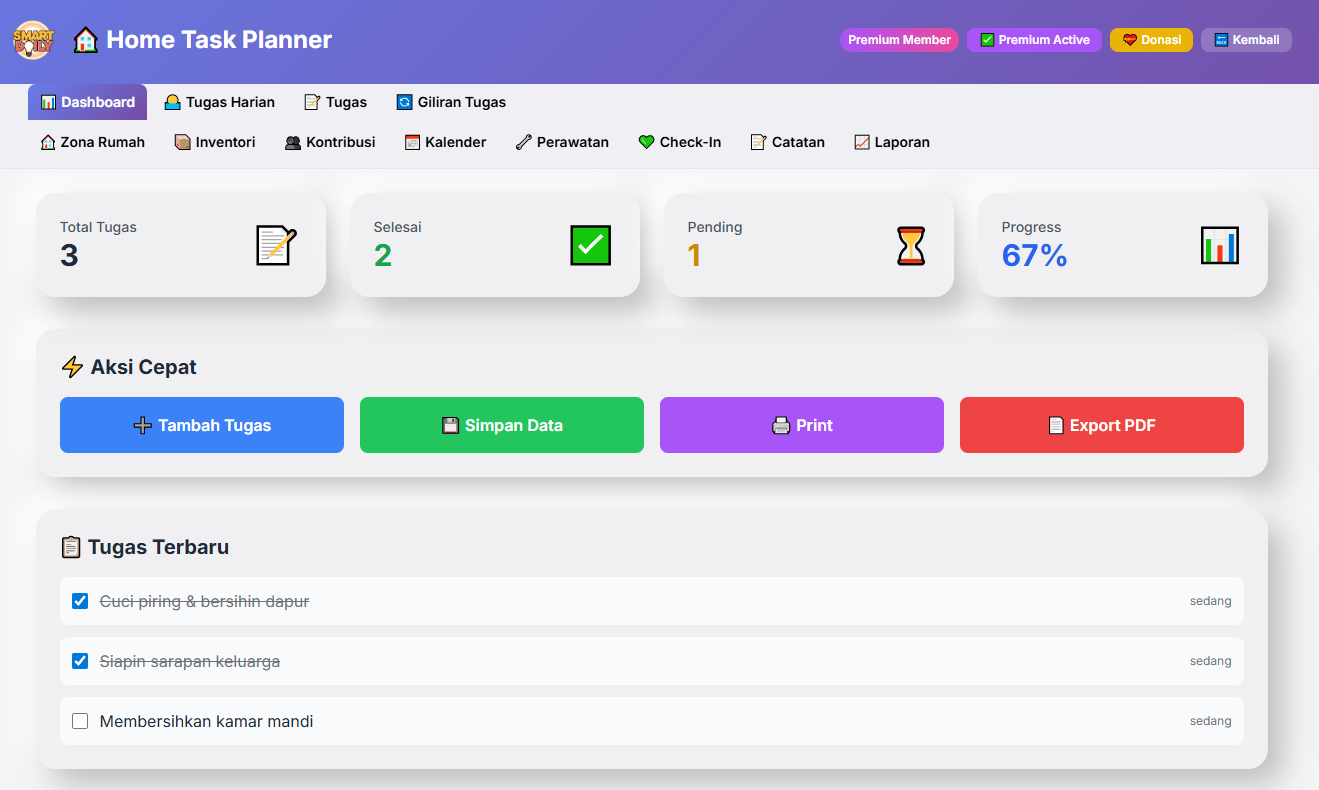Check the Membersihkan kamar mandi task
The image size is (1319, 790).
(x=80, y=721)
